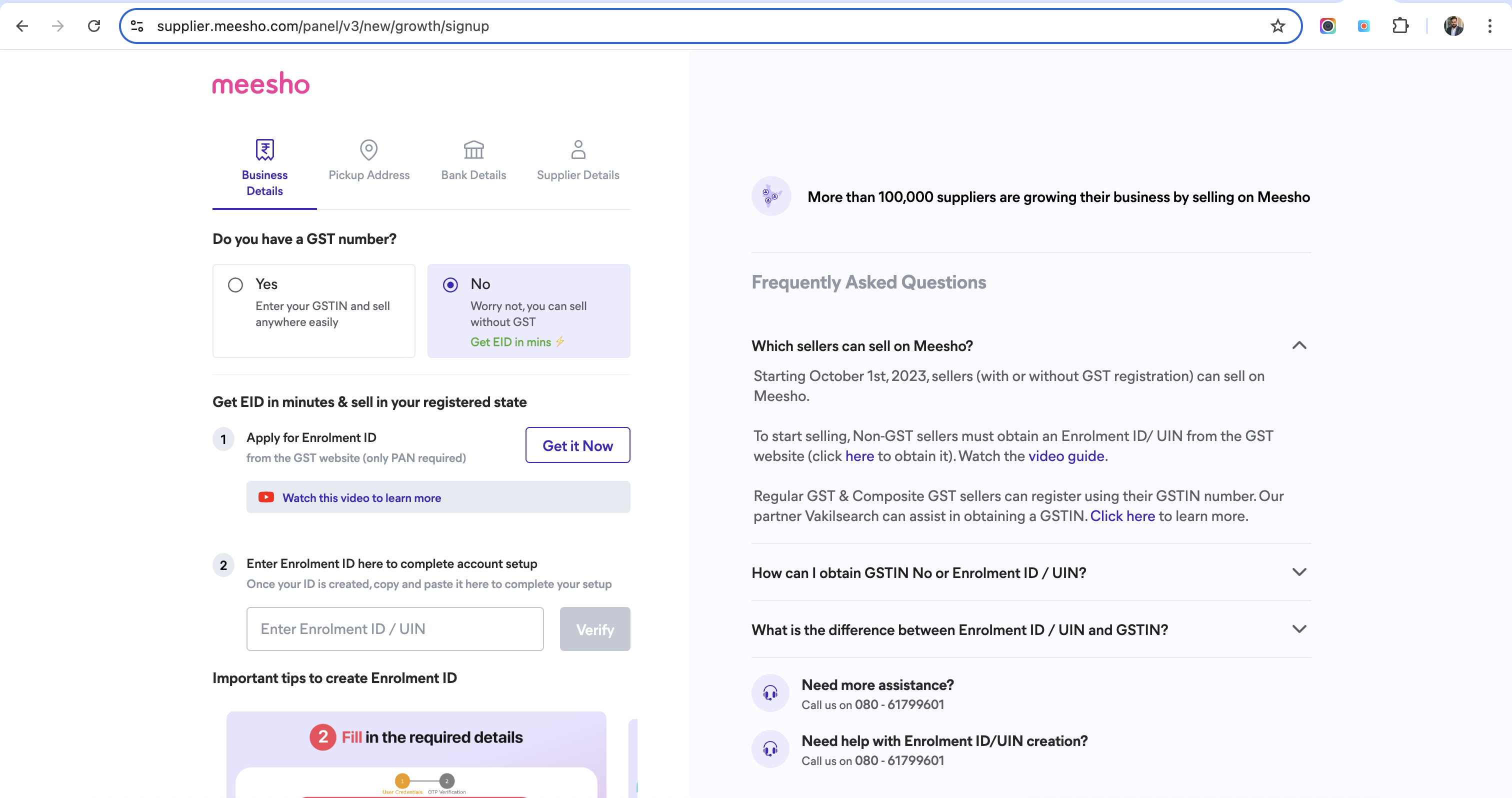Screen dimensions: 1512x798
Task: Select the No GST radio button
Action: [x=450, y=284]
